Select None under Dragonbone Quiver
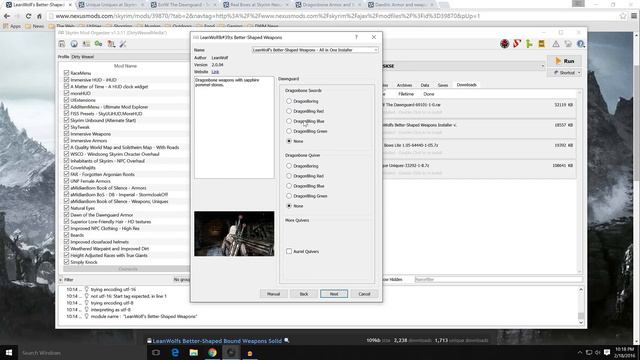The width and height of the screenshot is (640, 360). 289,206
